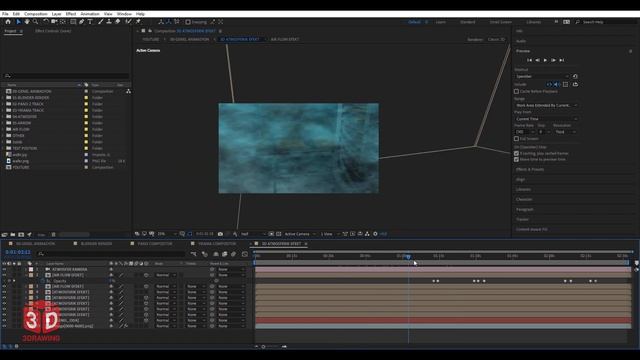The width and height of the screenshot is (640, 360).
Task: Select the Pen tool
Action: tap(82, 22)
